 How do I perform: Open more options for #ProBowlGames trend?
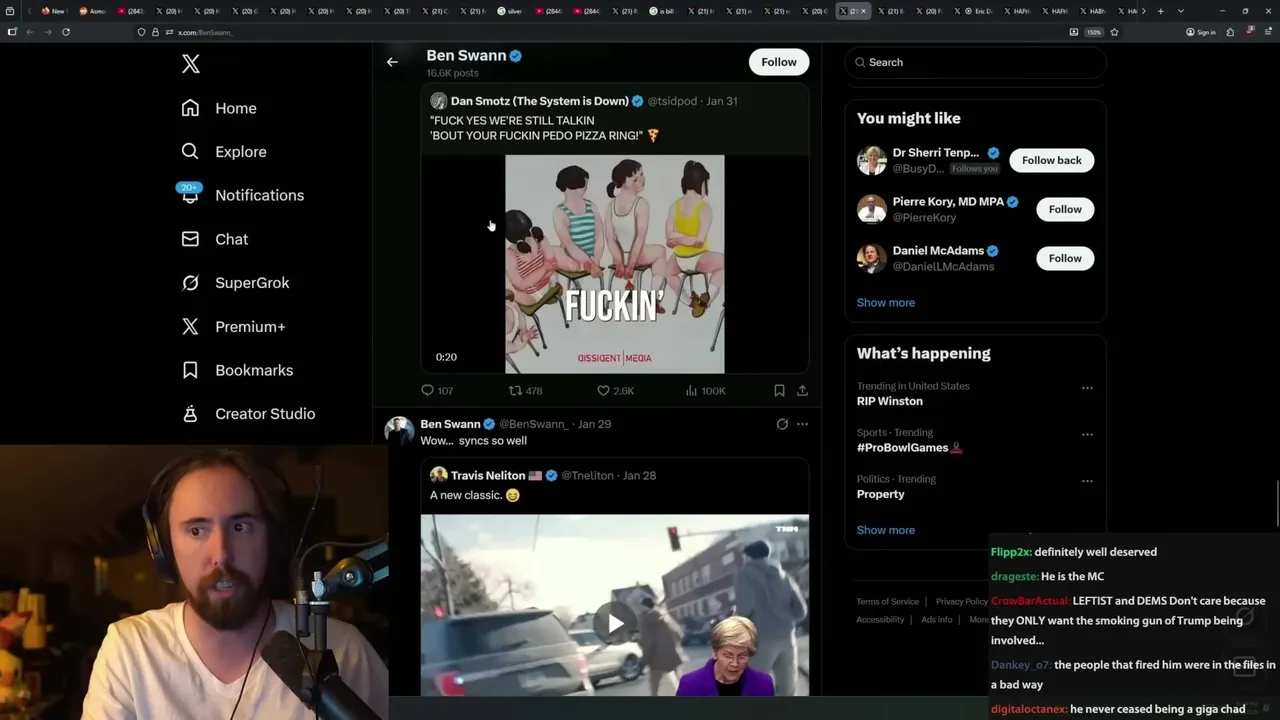pos(1087,435)
